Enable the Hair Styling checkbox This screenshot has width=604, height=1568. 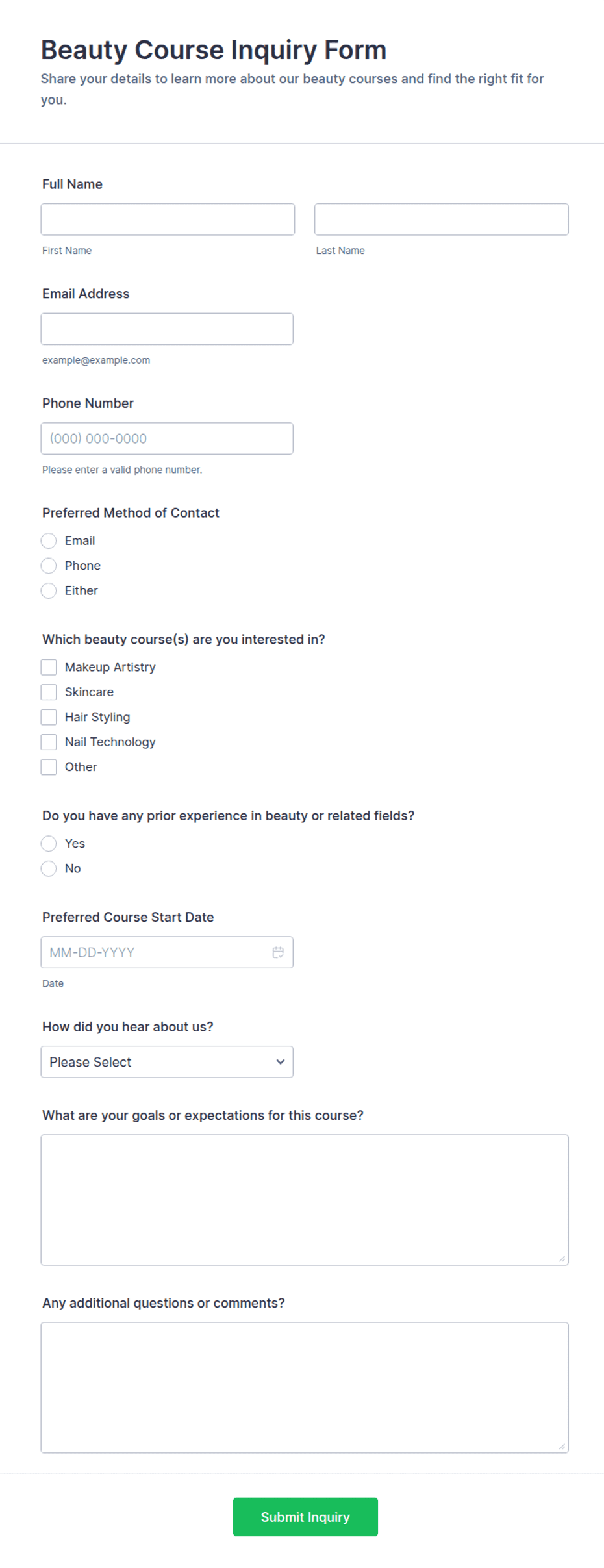(x=49, y=717)
